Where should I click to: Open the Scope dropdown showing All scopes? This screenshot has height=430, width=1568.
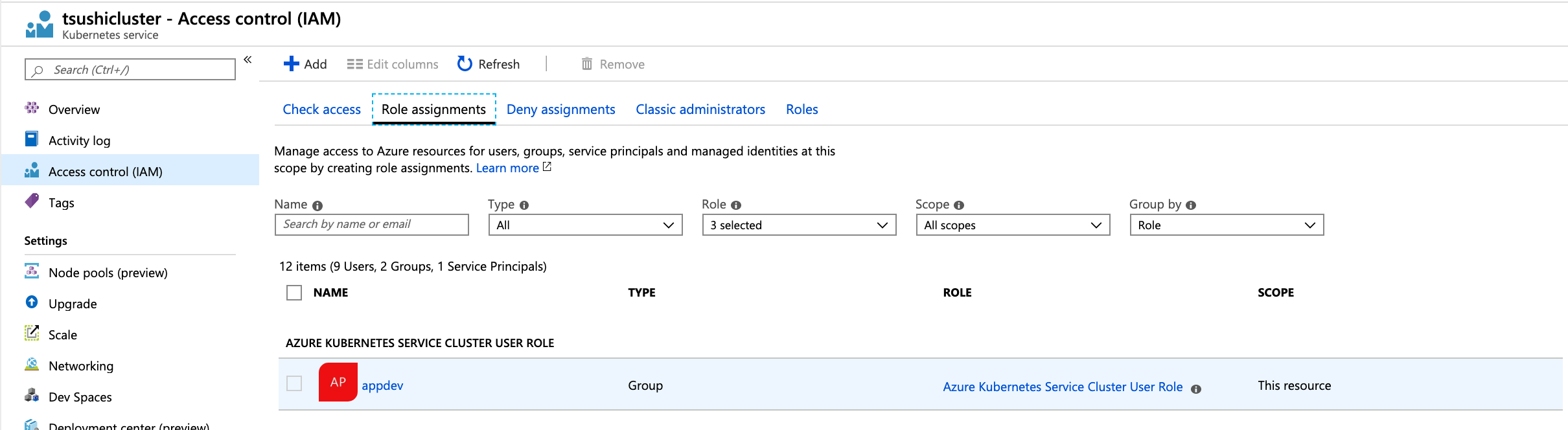1013,225
